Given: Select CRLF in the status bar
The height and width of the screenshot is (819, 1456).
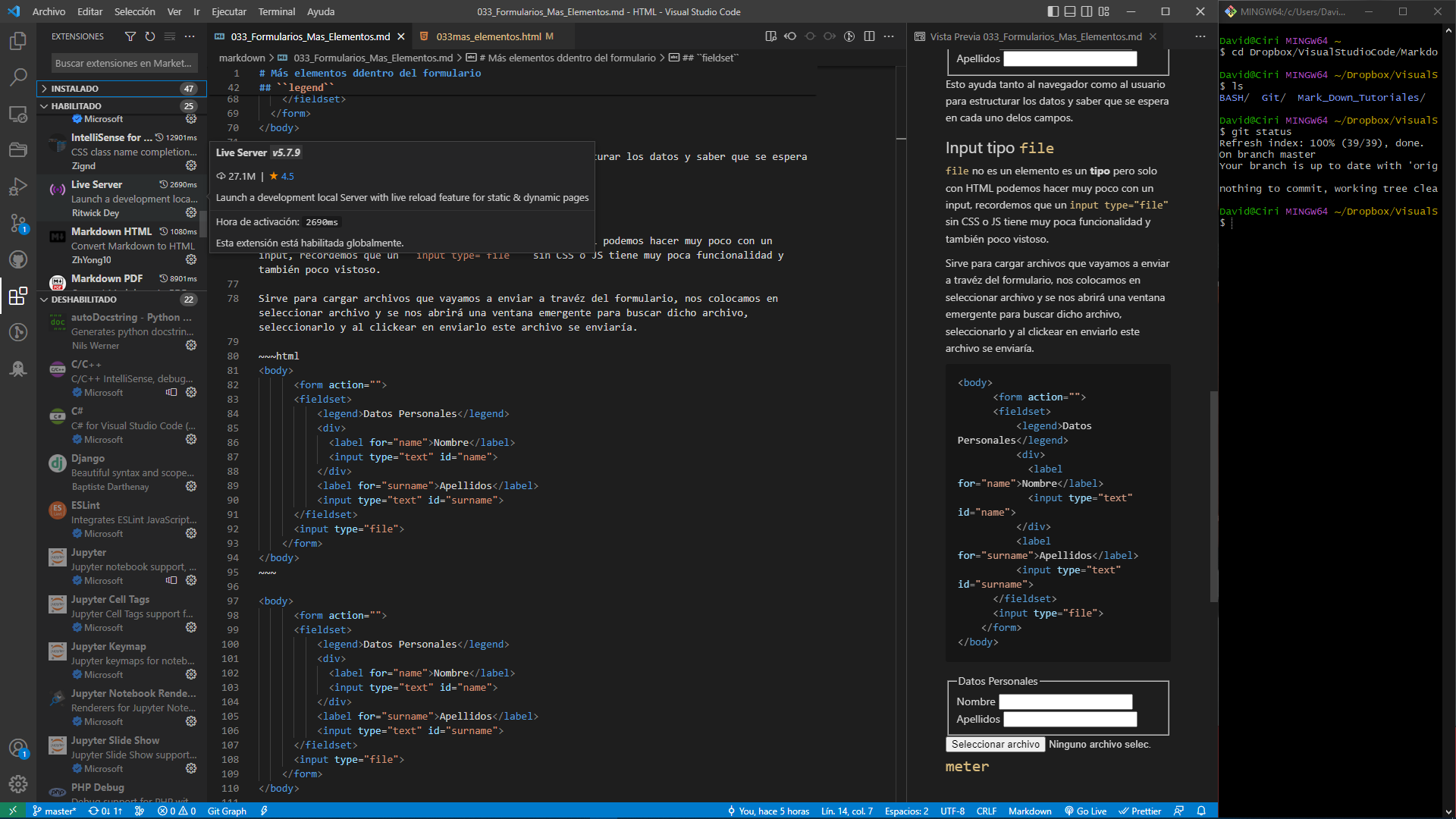Looking at the screenshot, I should pos(987,811).
